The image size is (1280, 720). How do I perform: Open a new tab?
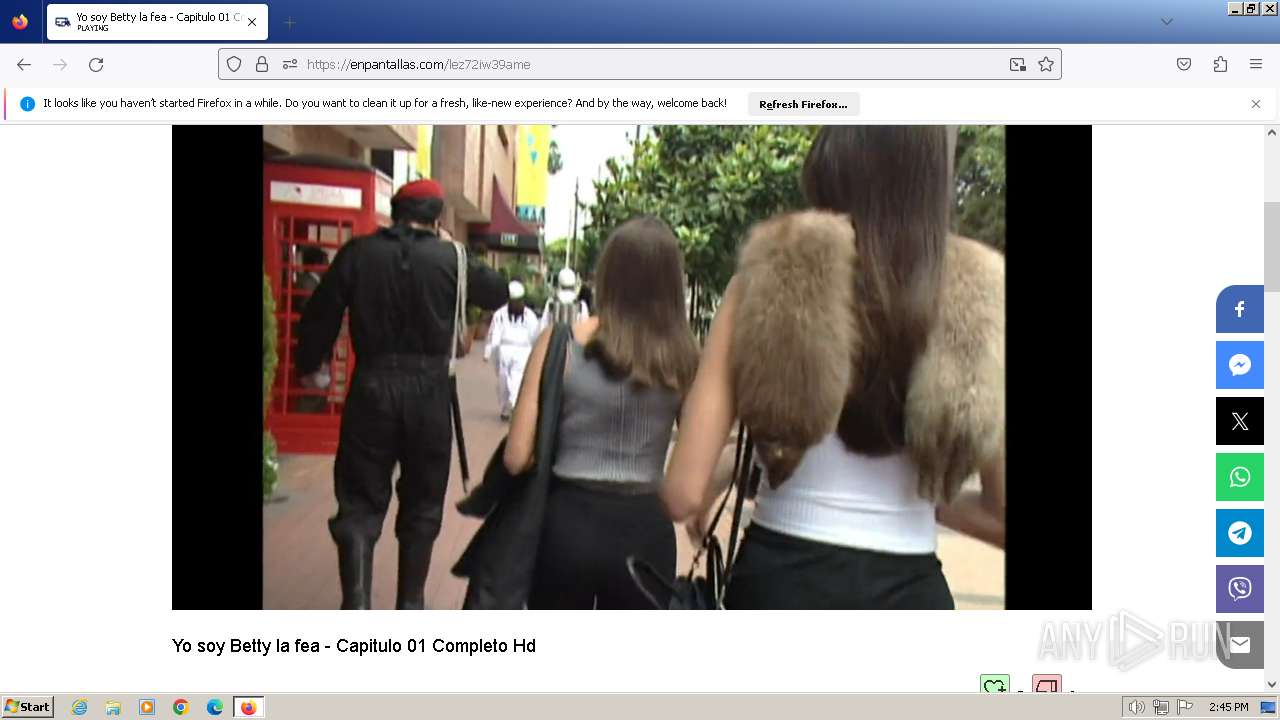(x=289, y=22)
